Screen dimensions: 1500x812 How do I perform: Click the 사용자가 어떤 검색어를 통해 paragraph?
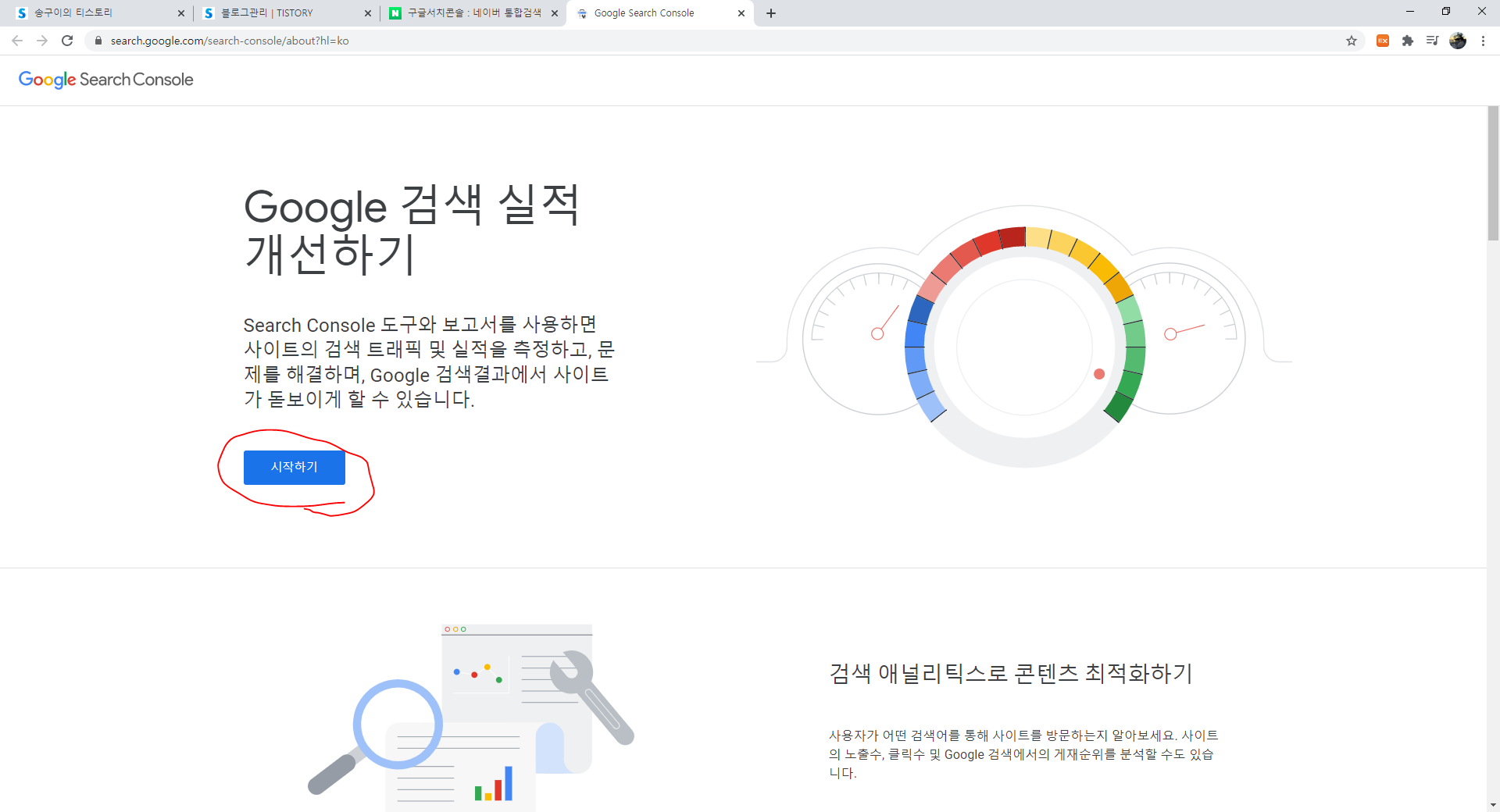coord(1023,754)
